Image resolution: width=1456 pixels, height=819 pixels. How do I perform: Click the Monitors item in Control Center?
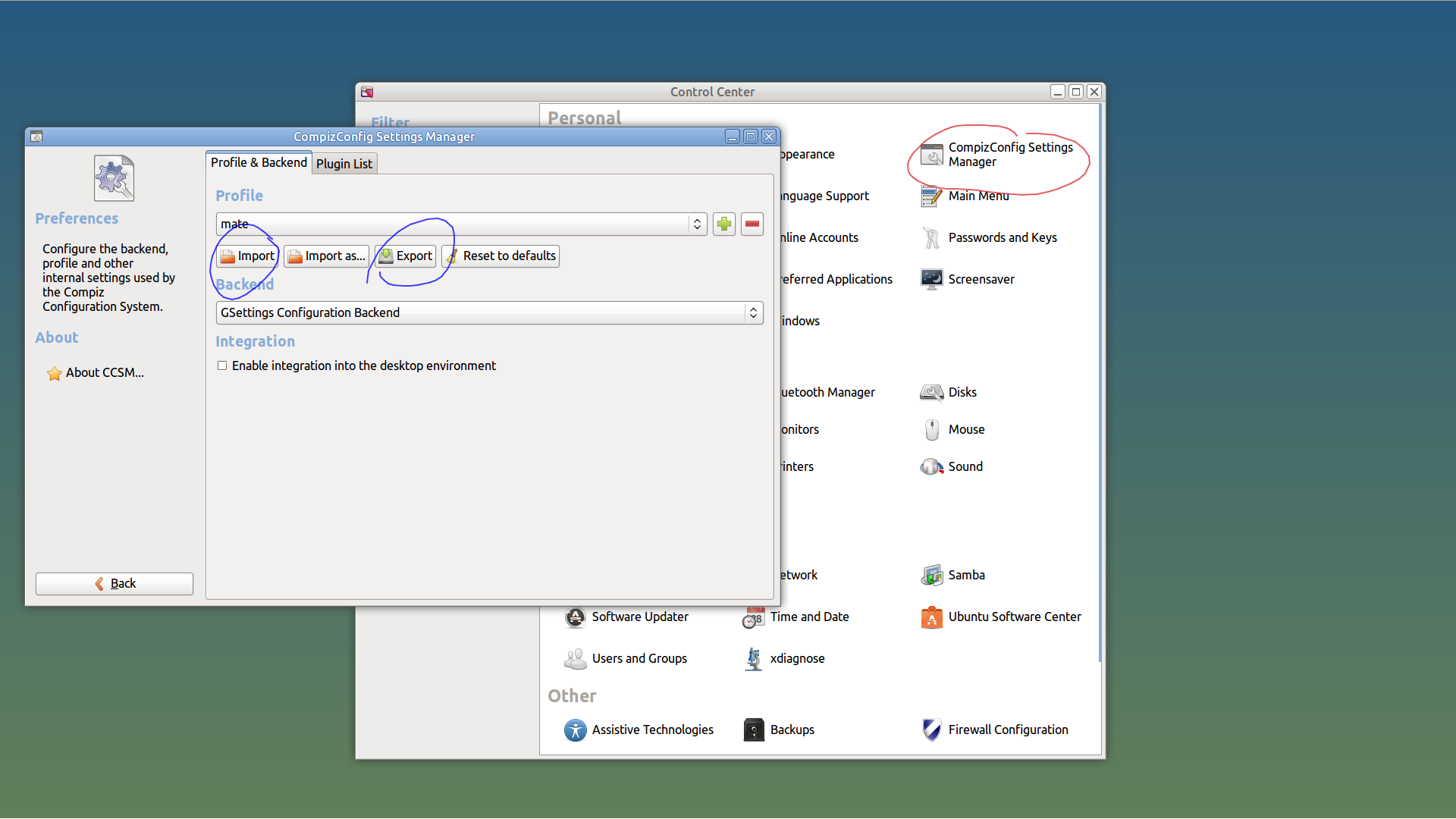799,429
